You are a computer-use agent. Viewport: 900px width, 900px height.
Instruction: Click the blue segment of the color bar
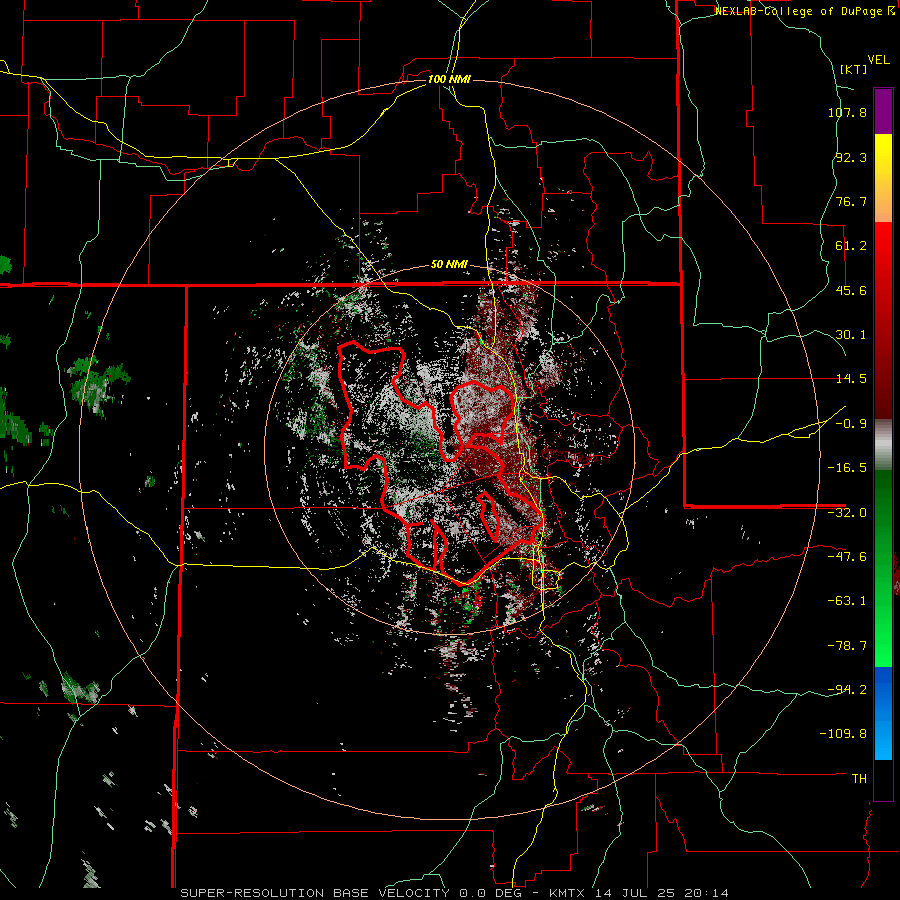tap(883, 713)
